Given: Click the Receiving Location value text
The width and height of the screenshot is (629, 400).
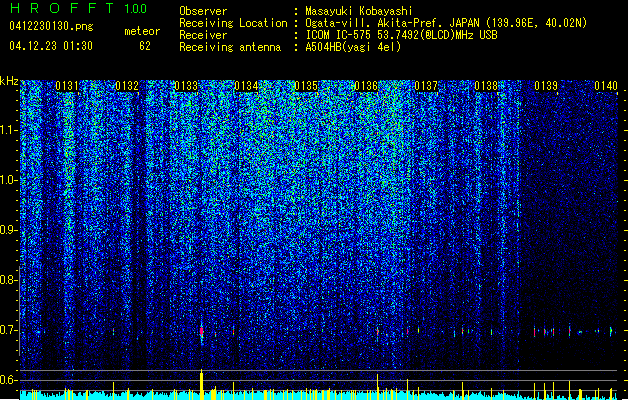Looking at the screenshot, I should click(x=446, y=23).
